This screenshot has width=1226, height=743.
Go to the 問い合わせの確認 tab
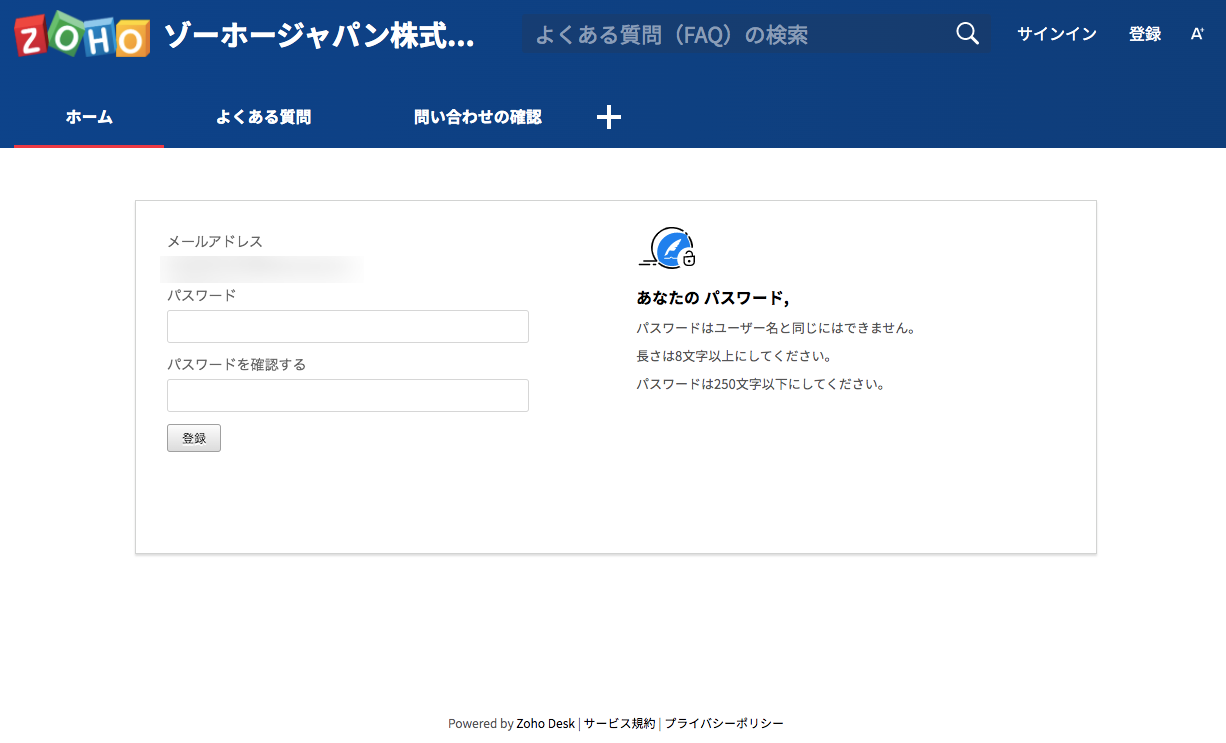coord(477,118)
